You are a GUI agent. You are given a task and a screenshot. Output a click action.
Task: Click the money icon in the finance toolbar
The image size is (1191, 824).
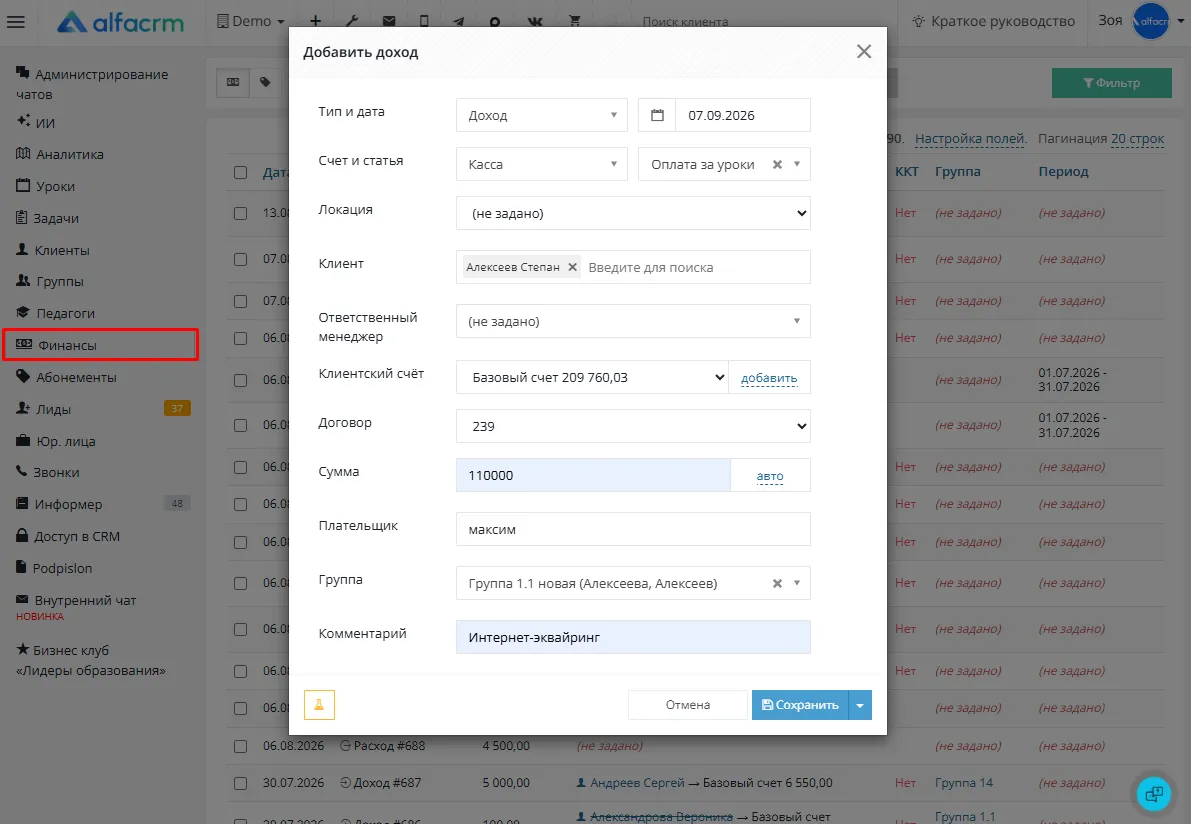(233, 82)
